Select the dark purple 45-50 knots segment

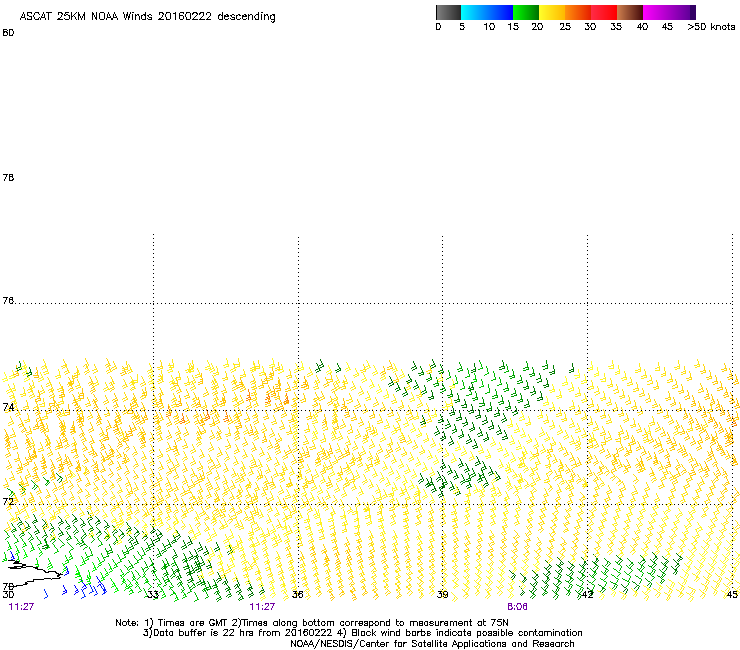click(682, 12)
